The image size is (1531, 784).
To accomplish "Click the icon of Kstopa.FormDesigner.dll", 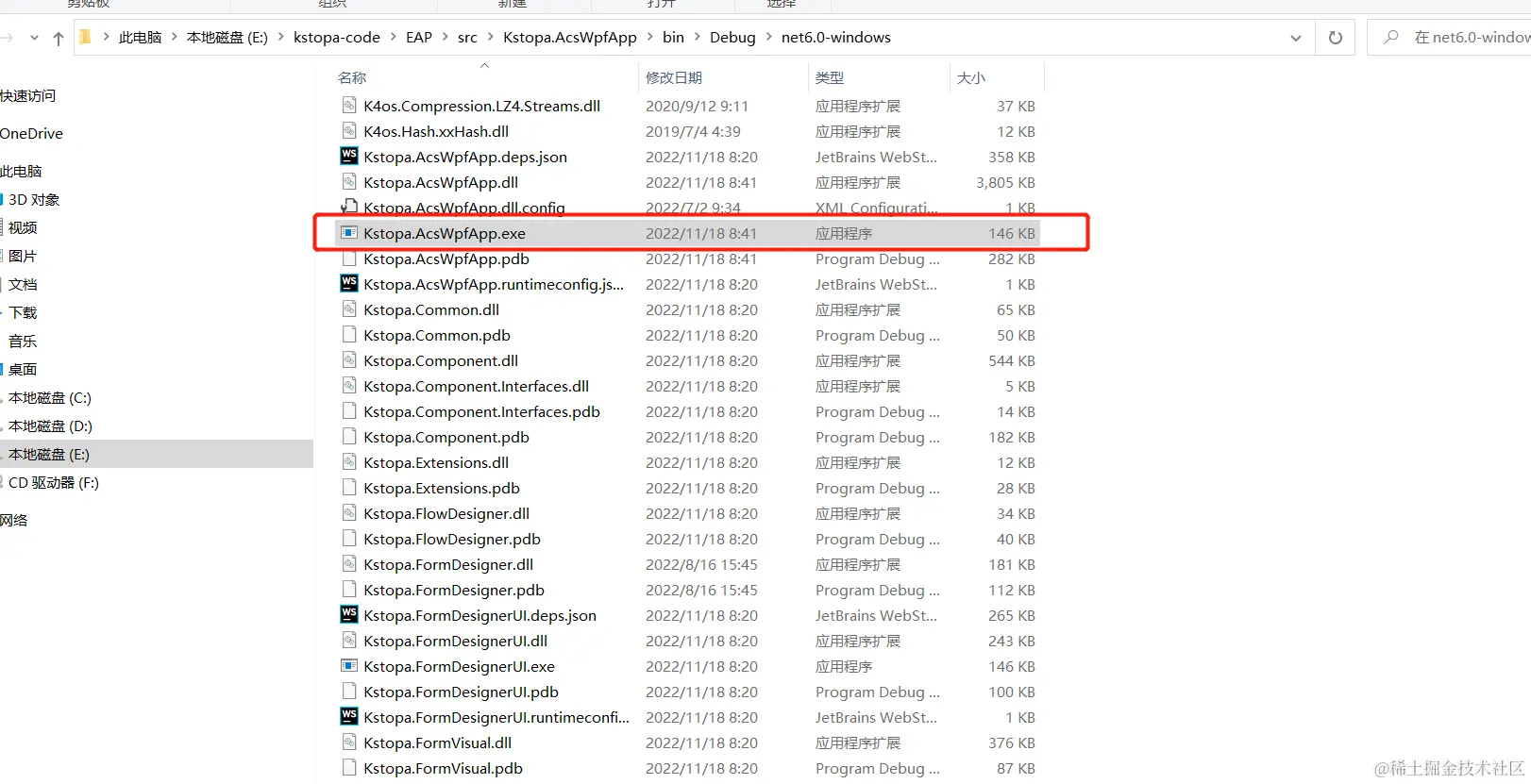I will pos(349,564).
